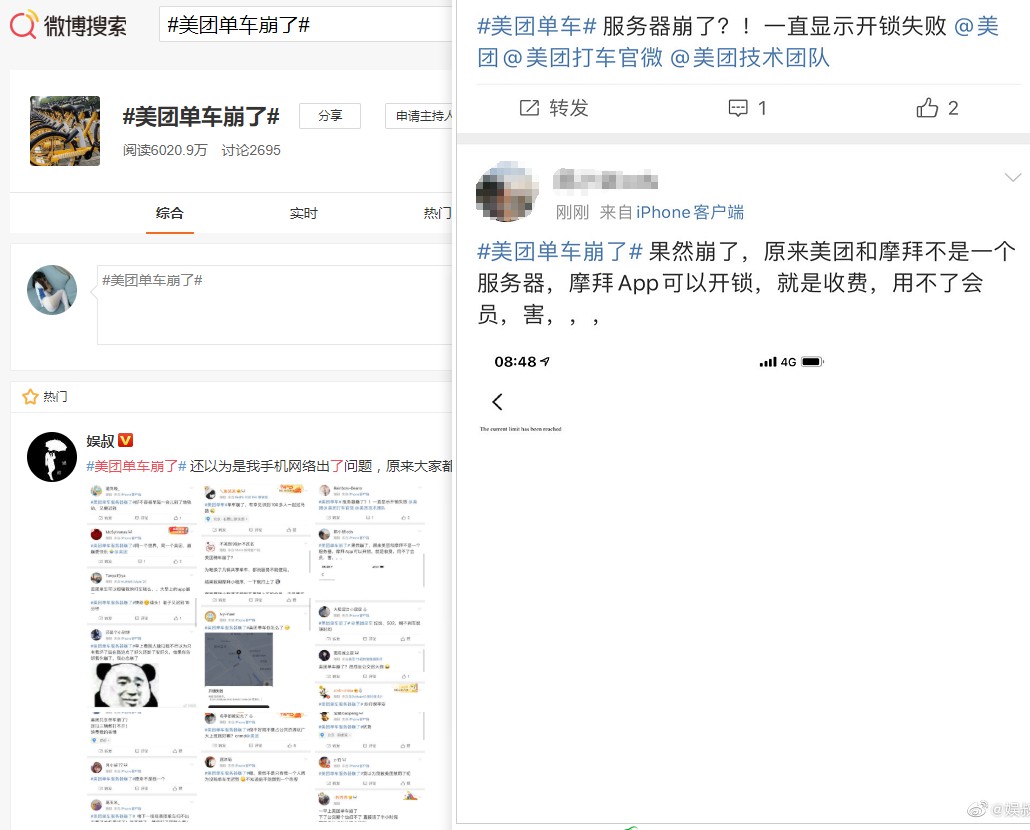Screen dimensions: 1030x830
Task: Click the 刚刚 timestamp text
Action: click(572, 212)
